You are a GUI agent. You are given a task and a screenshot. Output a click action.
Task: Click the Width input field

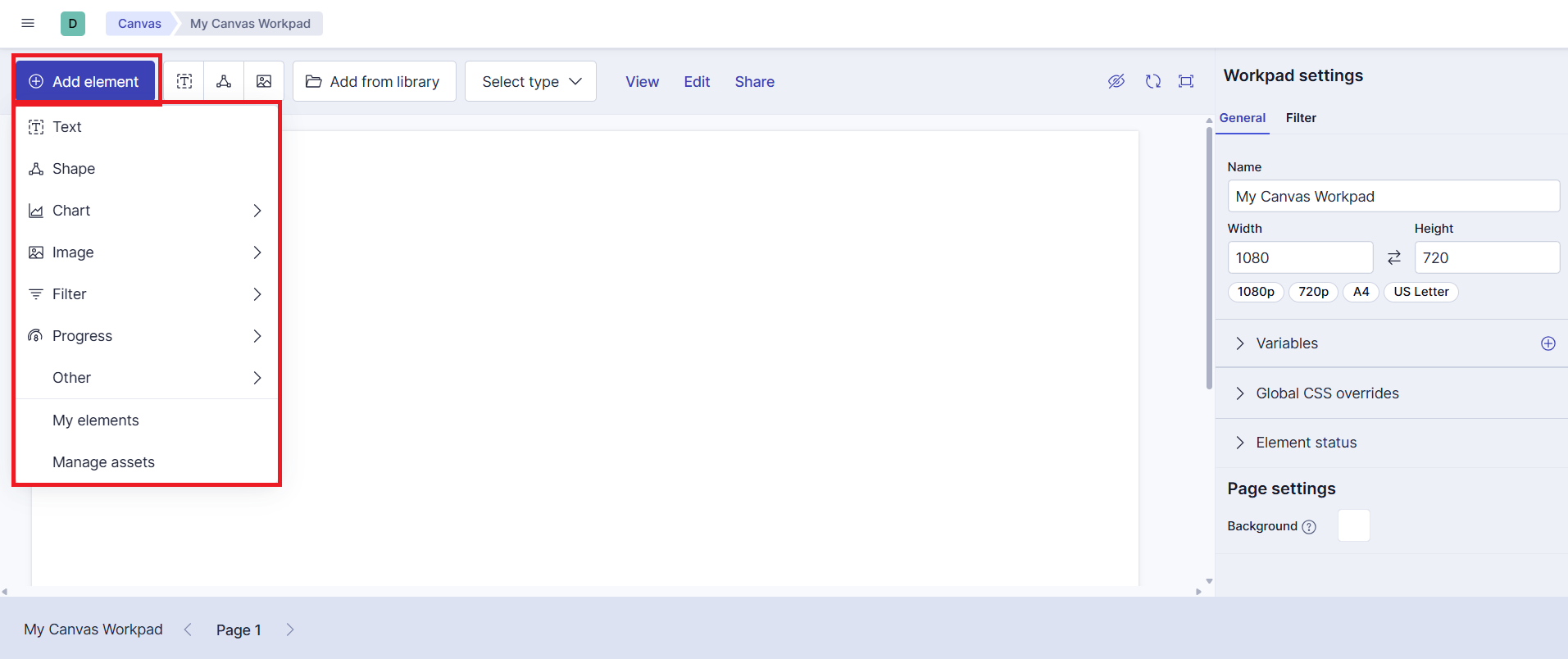click(1300, 257)
